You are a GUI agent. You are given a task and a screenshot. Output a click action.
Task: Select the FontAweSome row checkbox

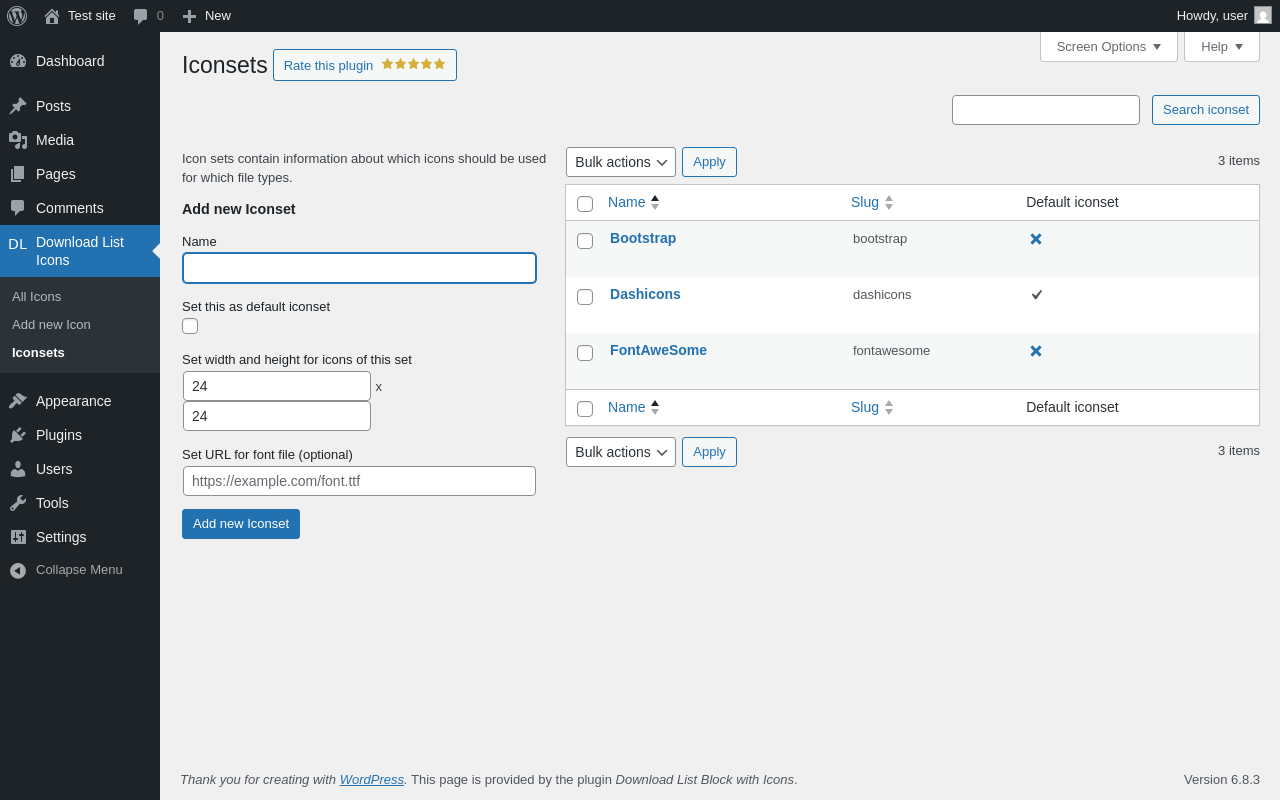585,353
